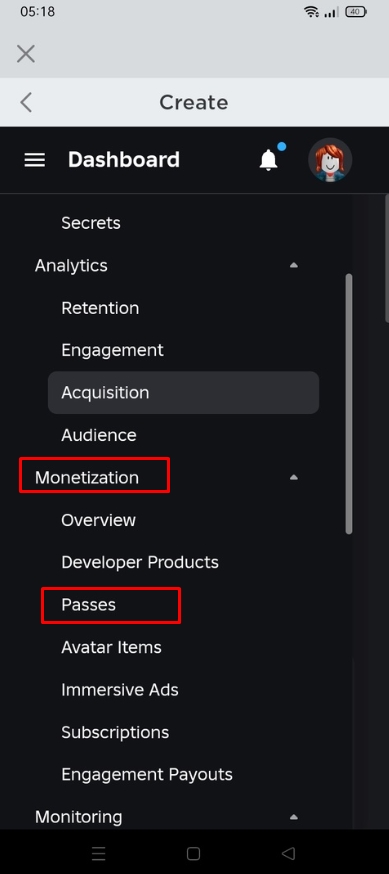This screenshot has height=874, width=389.
Task: Click the sidebar vertical scrollbar
Action: pos(349,404)
